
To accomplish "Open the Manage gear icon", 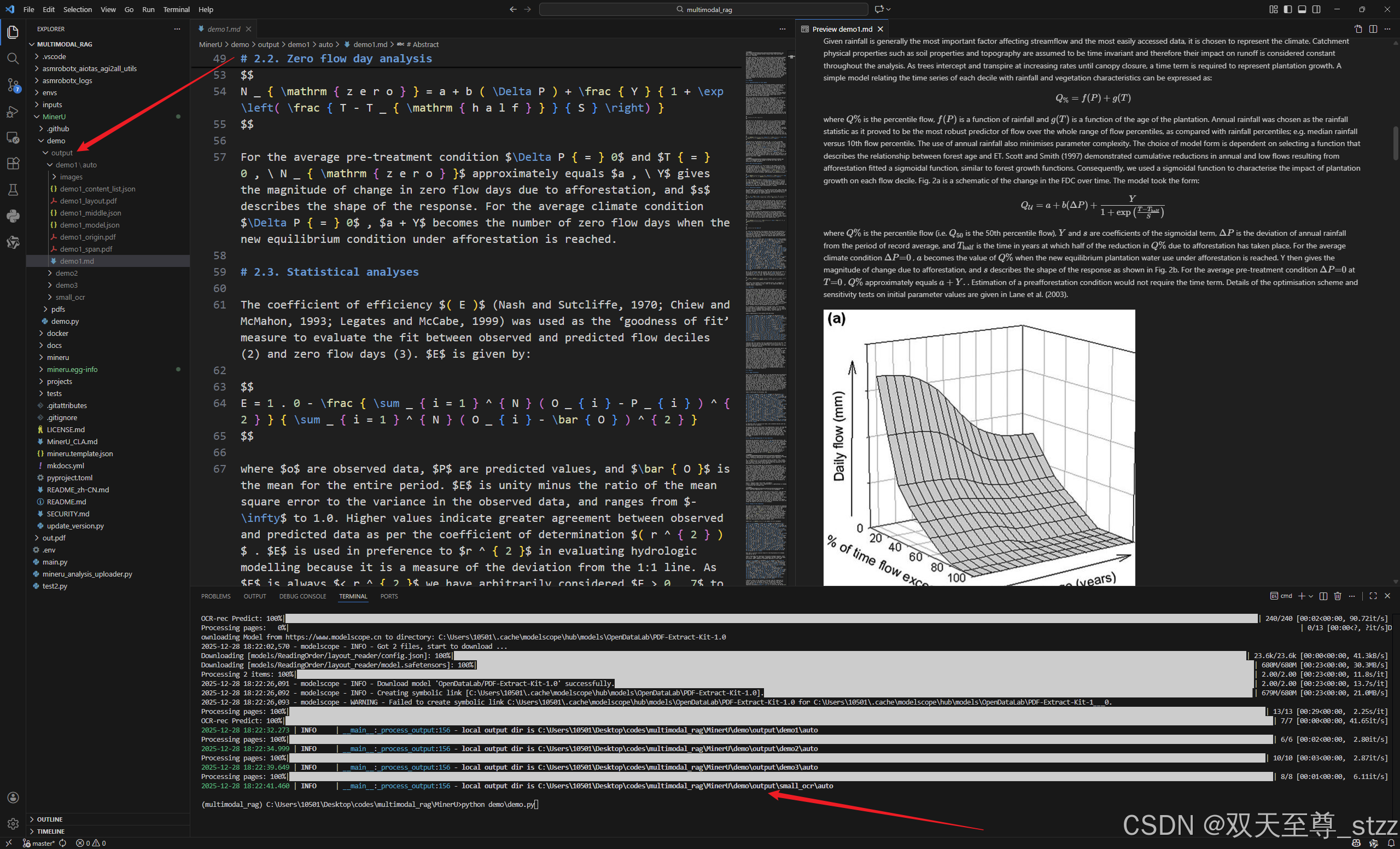I will click(x=13, y=823).
